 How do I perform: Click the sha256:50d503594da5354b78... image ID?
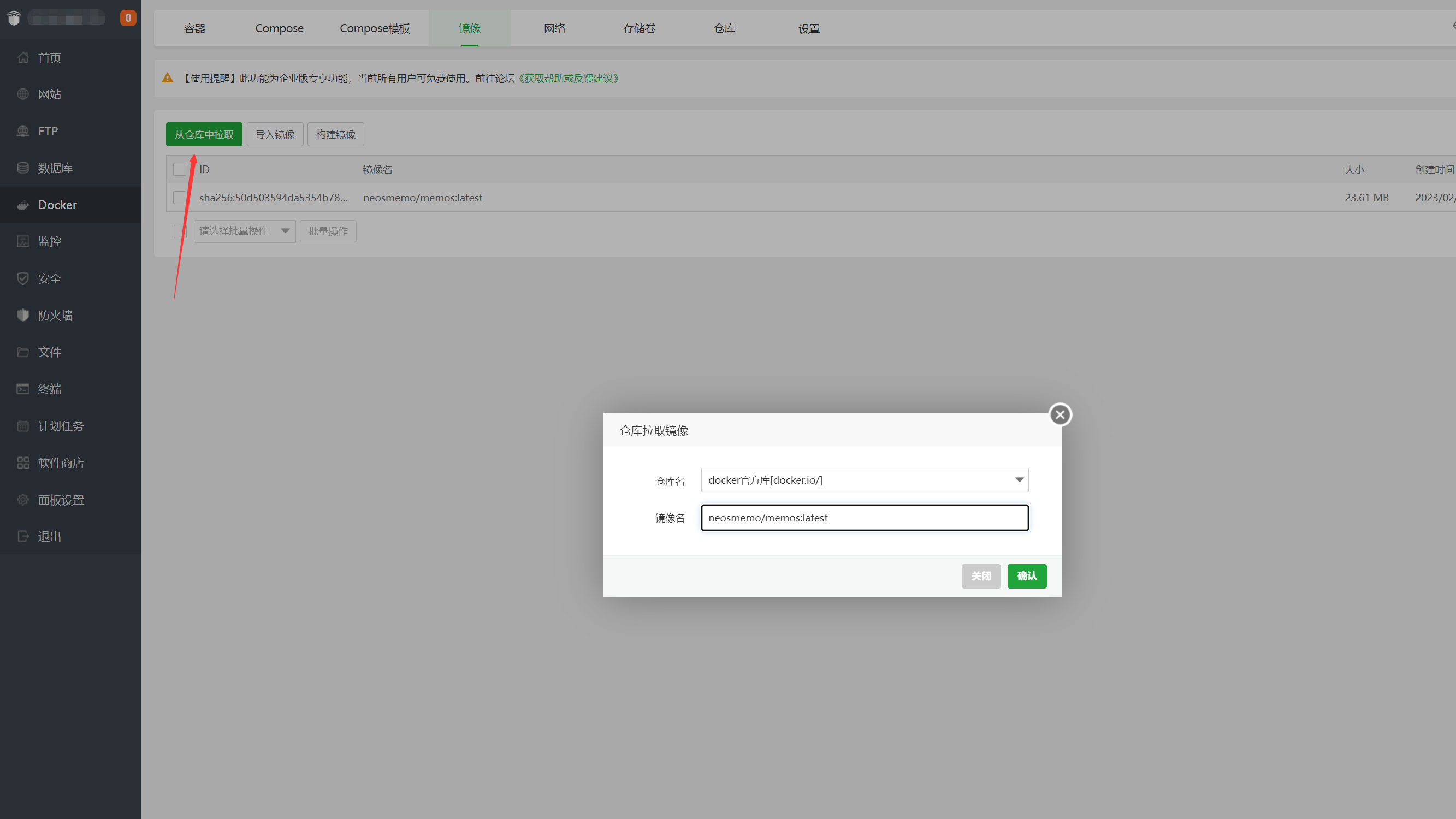tap(274, 198)
